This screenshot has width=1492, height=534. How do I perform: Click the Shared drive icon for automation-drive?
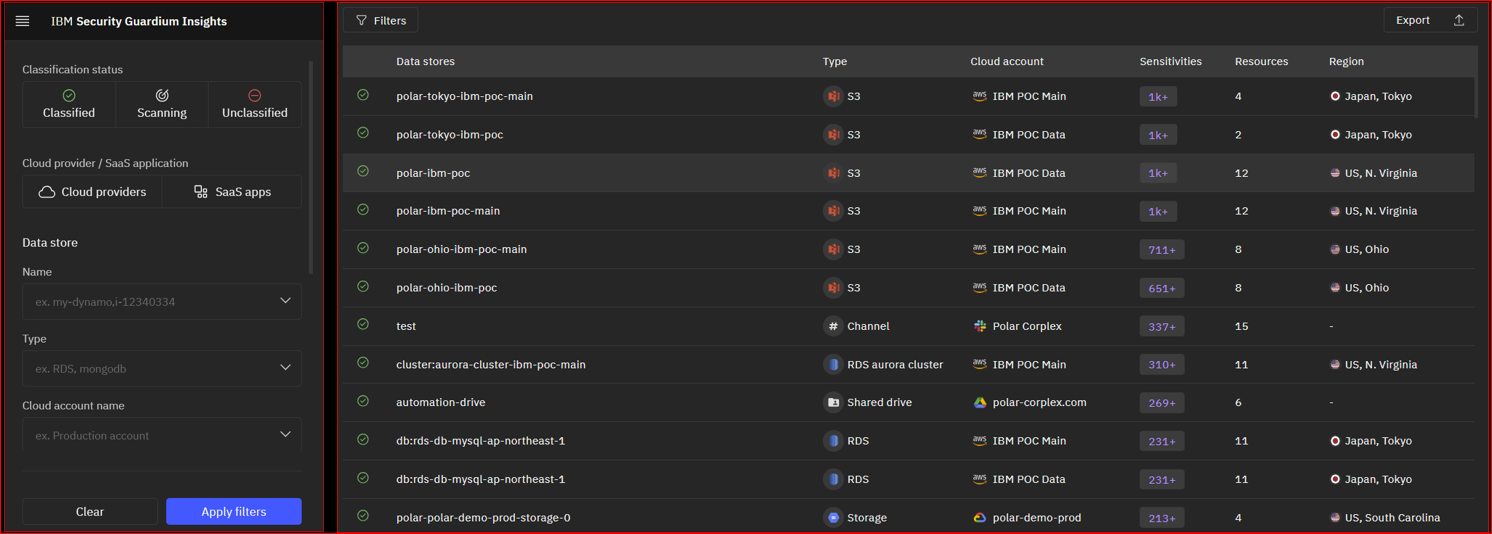click(x=833, y=402)
